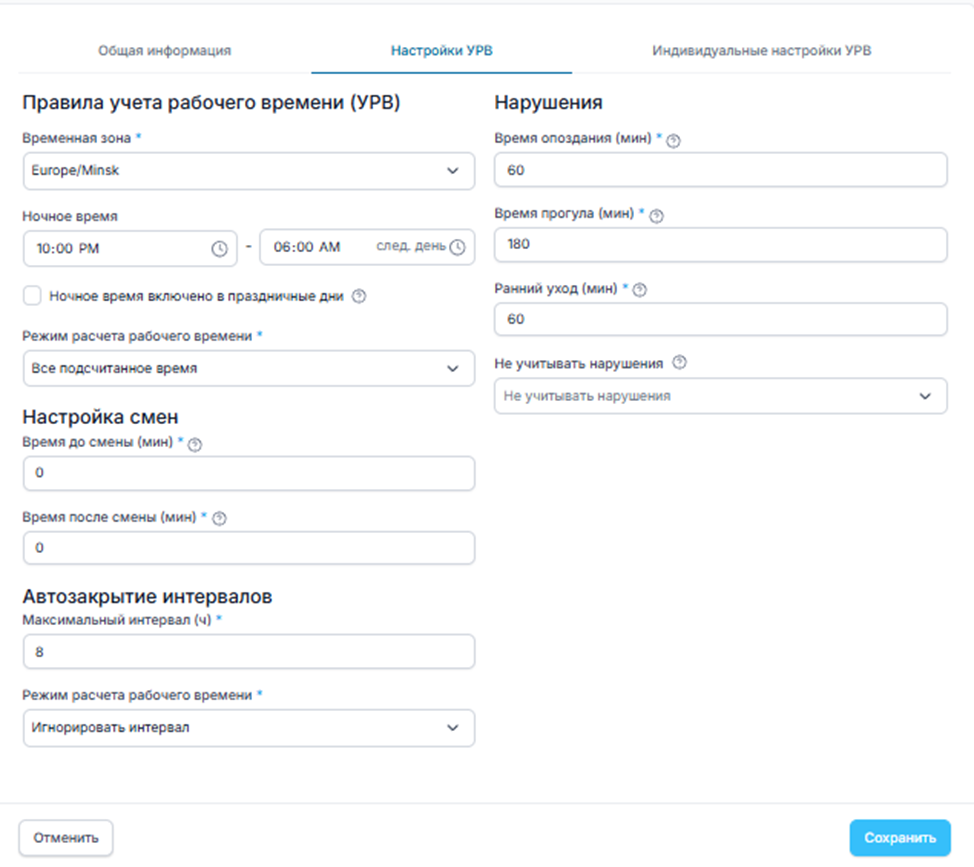Show help for Время после смены
The image size is (974, 867).
coord(220,518)
